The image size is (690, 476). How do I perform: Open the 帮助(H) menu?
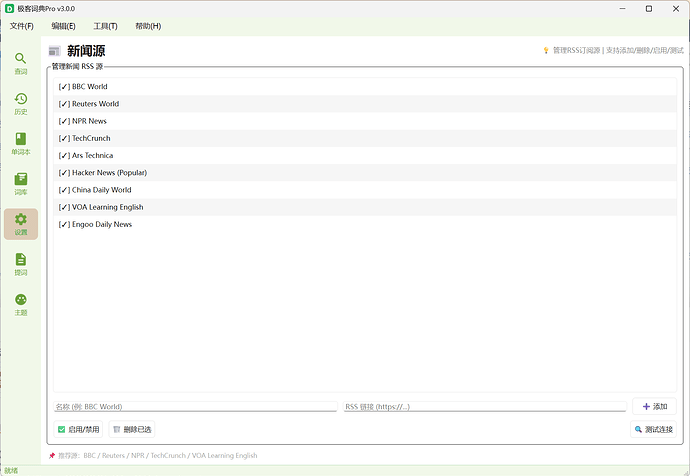click(148, 26)
